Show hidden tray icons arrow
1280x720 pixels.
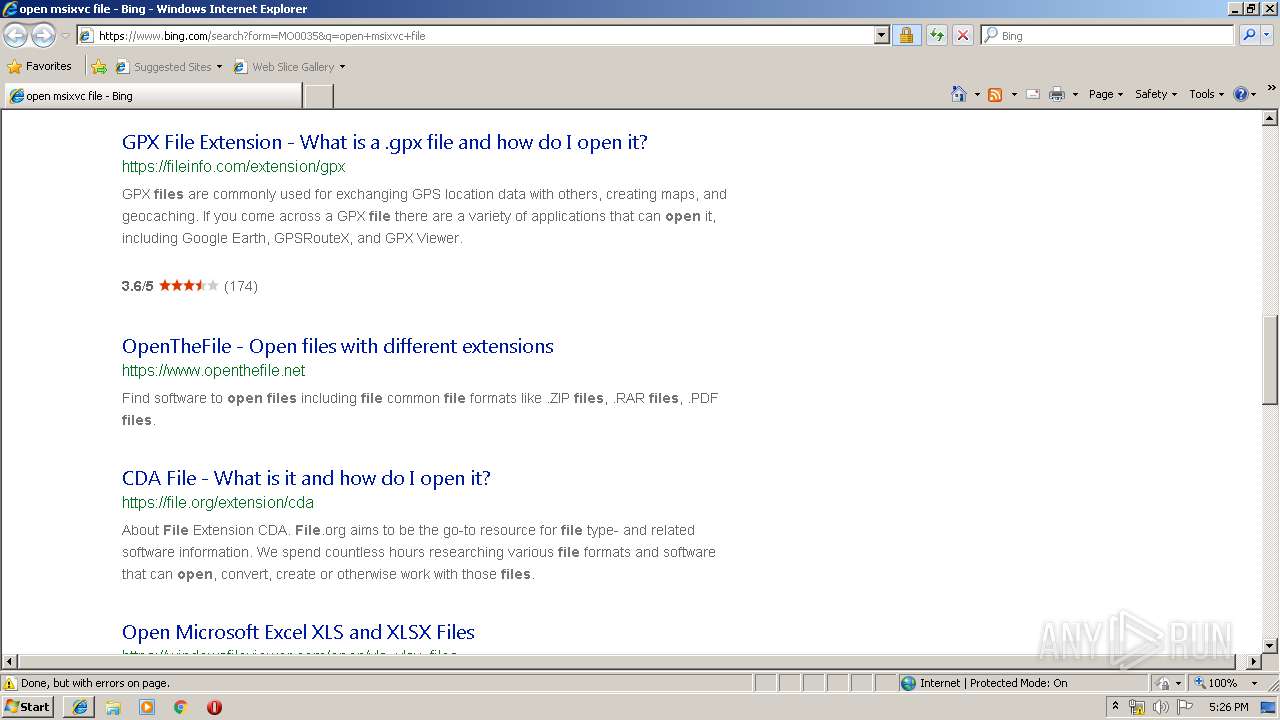pos(1116,707)
